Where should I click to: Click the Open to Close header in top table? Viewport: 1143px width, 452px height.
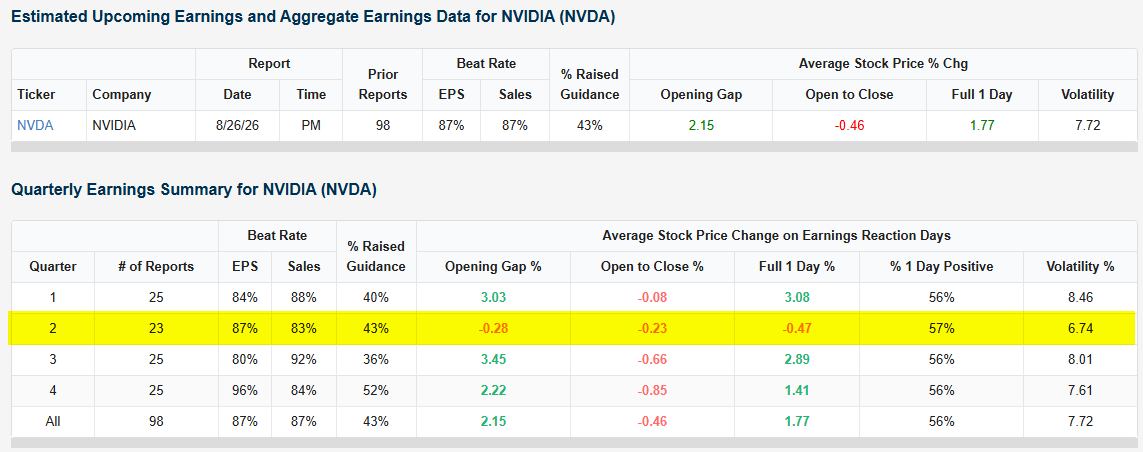point(849,95)
